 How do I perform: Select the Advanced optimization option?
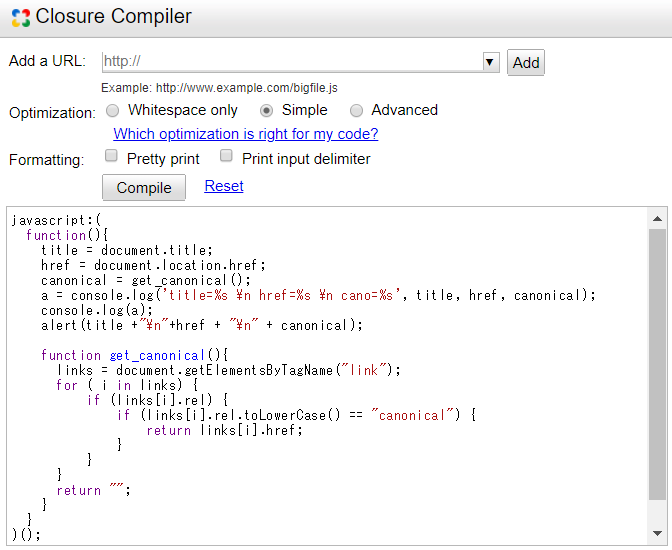click(x=356, y=111)
